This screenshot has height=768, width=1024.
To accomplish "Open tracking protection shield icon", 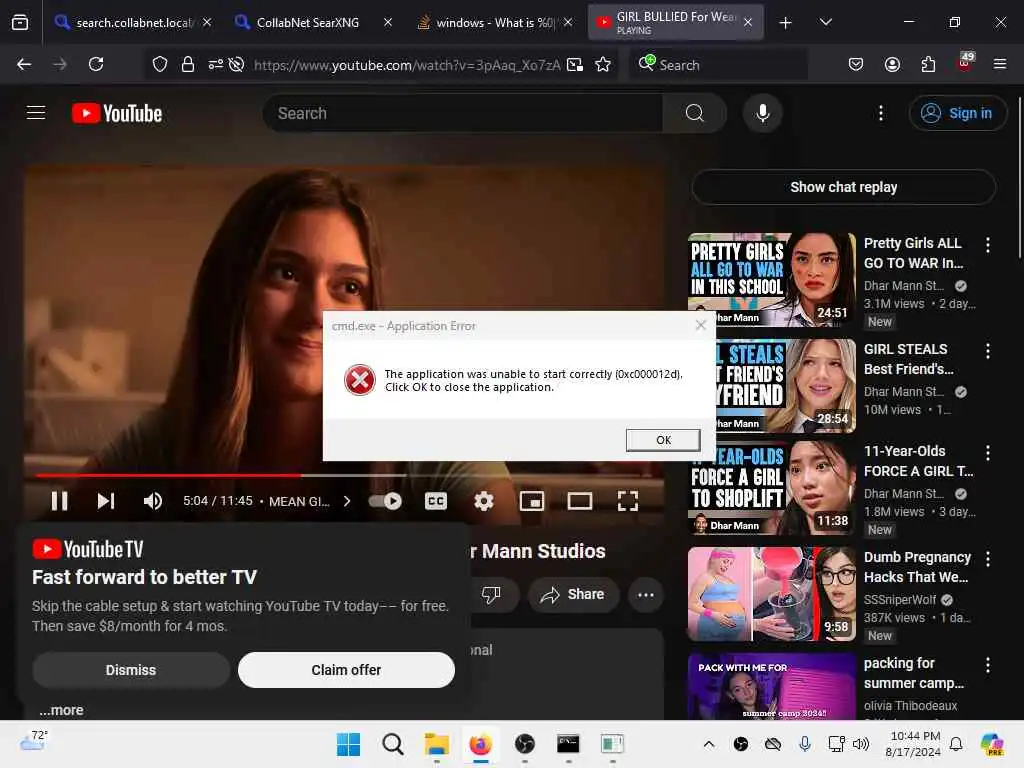I will click(160, 64).
